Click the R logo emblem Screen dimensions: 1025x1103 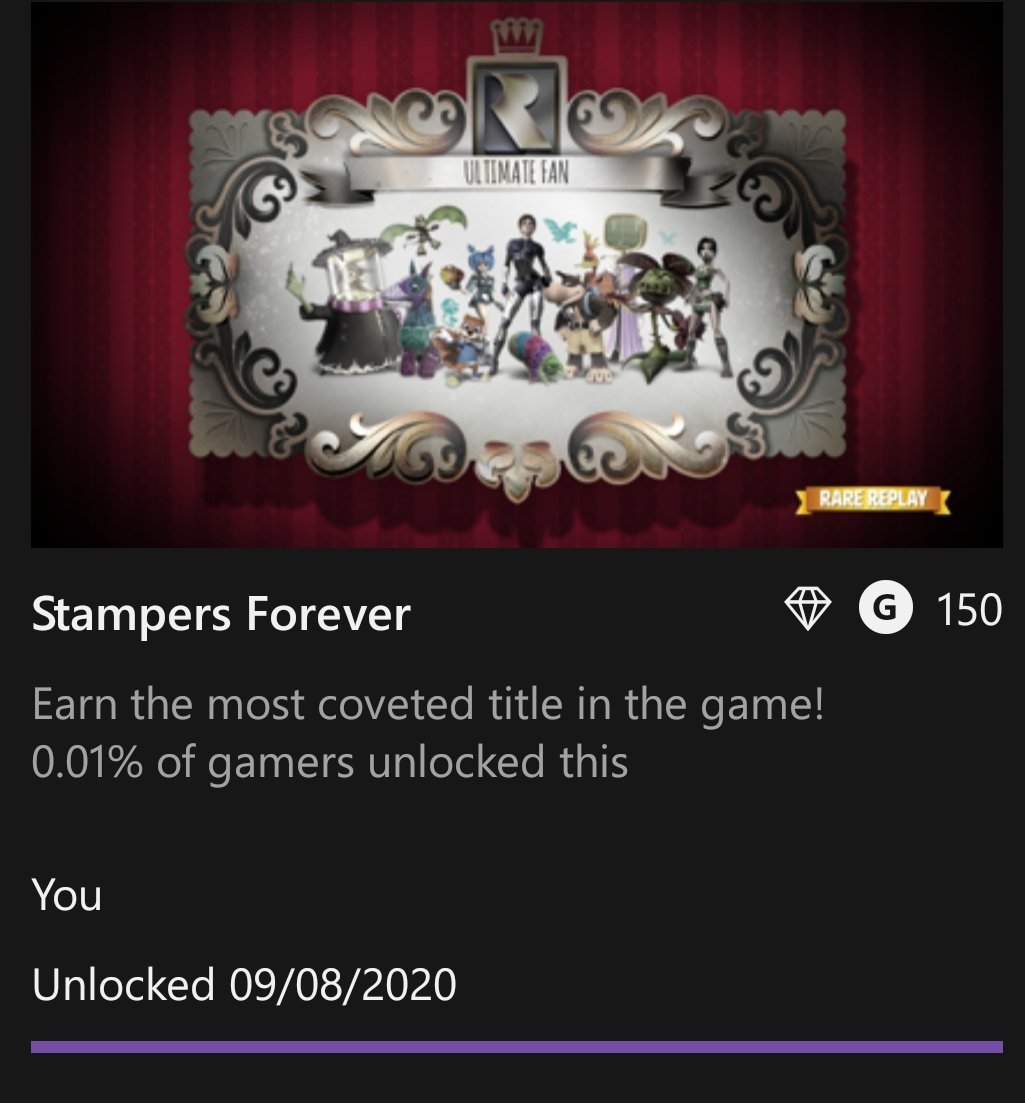(517, 105)
